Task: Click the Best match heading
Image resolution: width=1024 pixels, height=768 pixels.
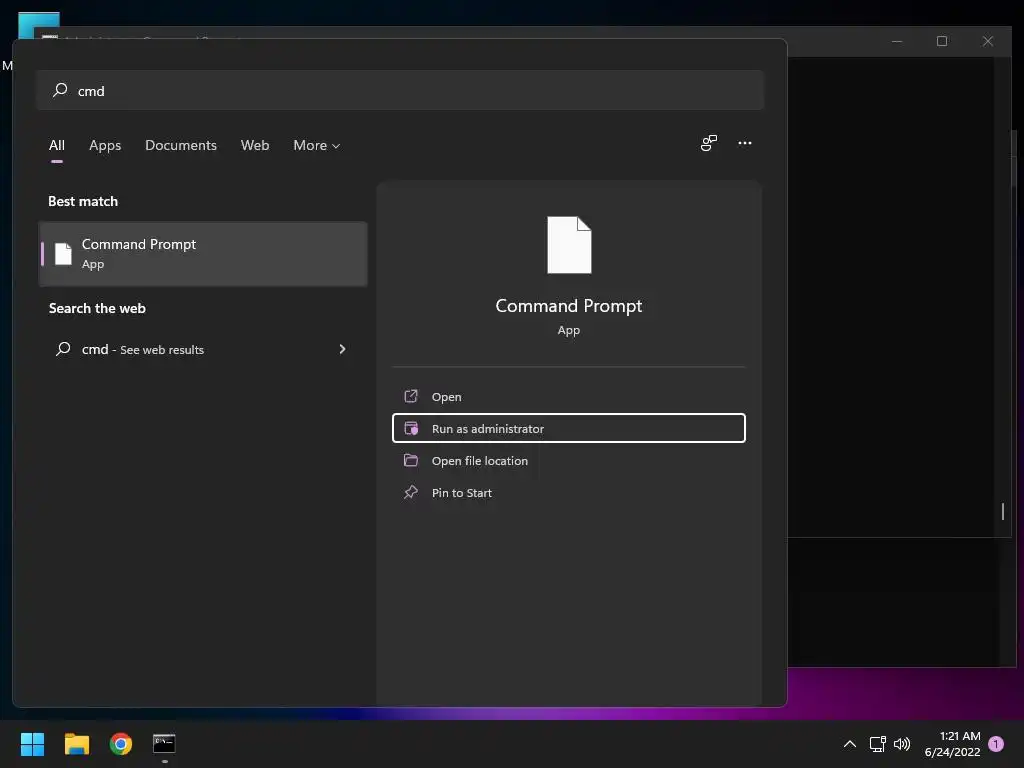Action: 83,201
